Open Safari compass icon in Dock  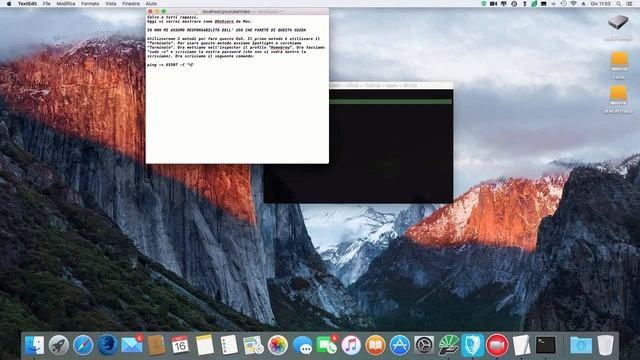[83, 345]
